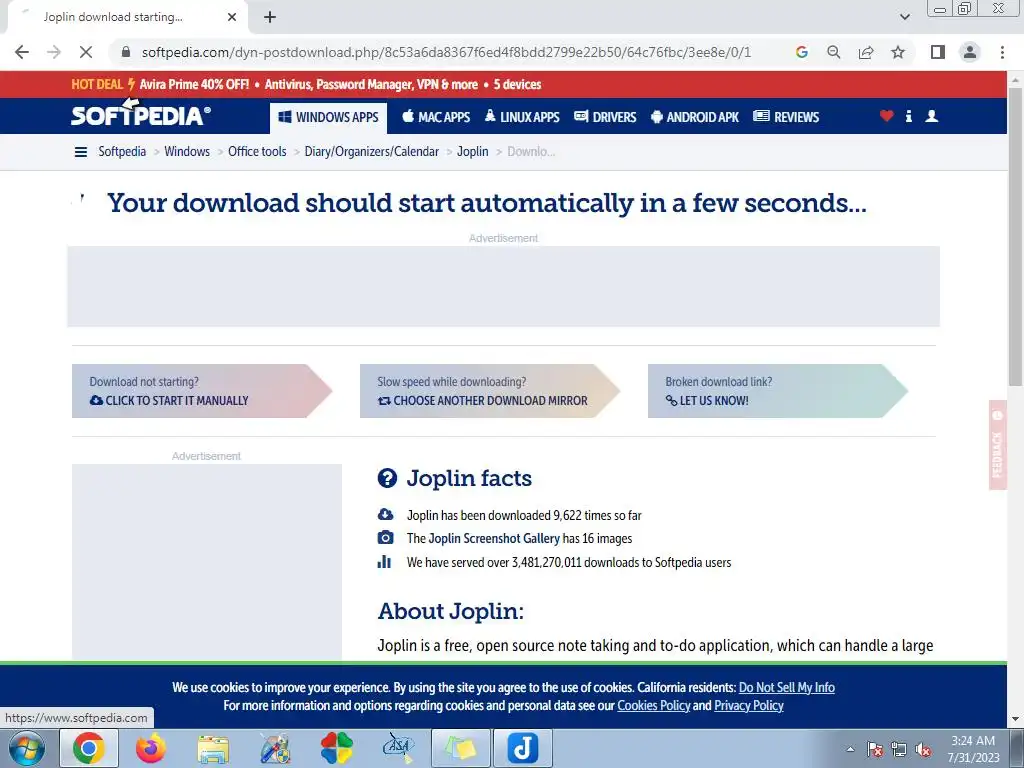Viewport: 1024px width, 768px height.
Task: Go to Softpedia breadcrumb link
Action: (x=122, y=152)
